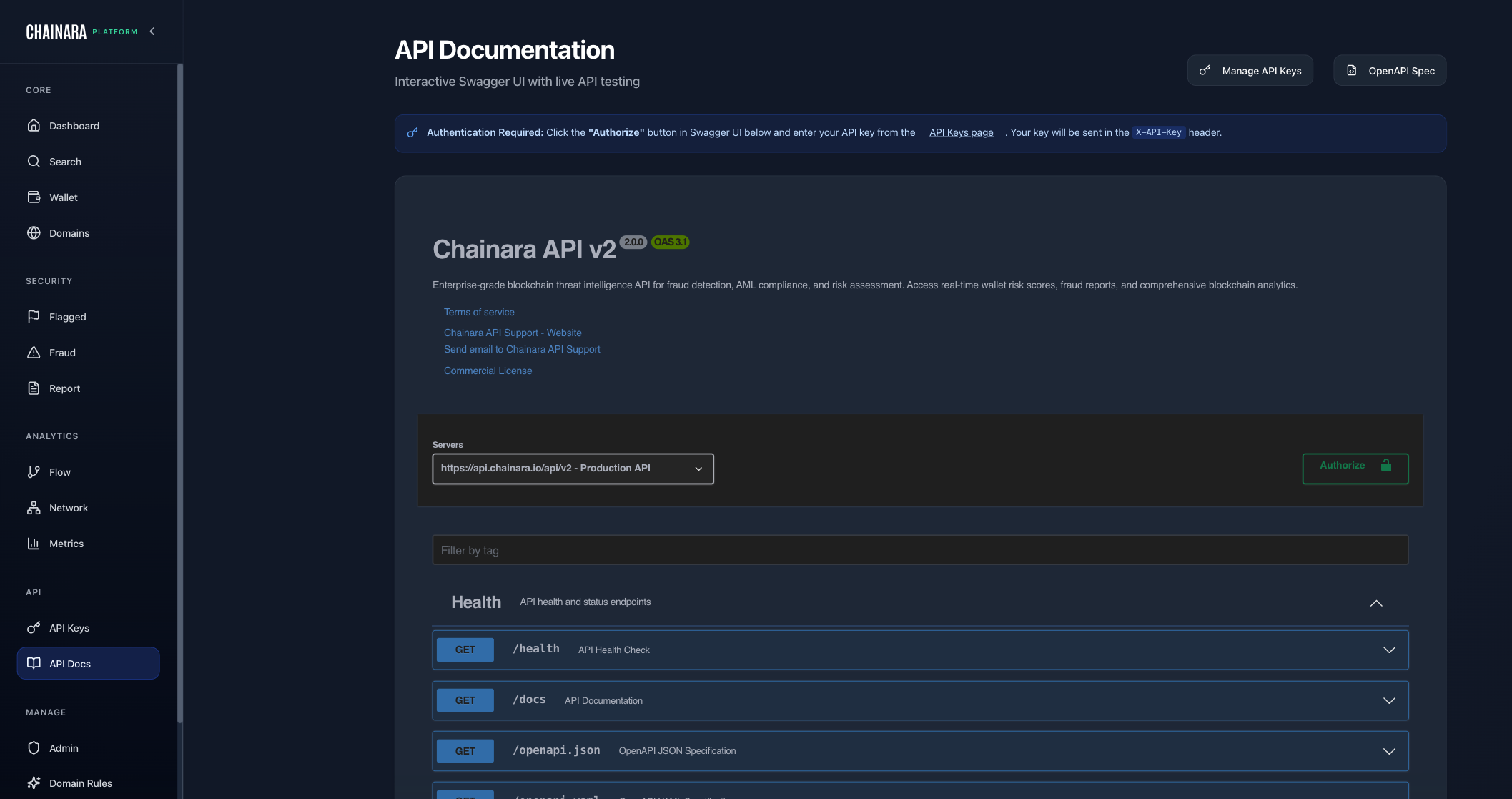Open API Keys in sidebar

point(88,627)
